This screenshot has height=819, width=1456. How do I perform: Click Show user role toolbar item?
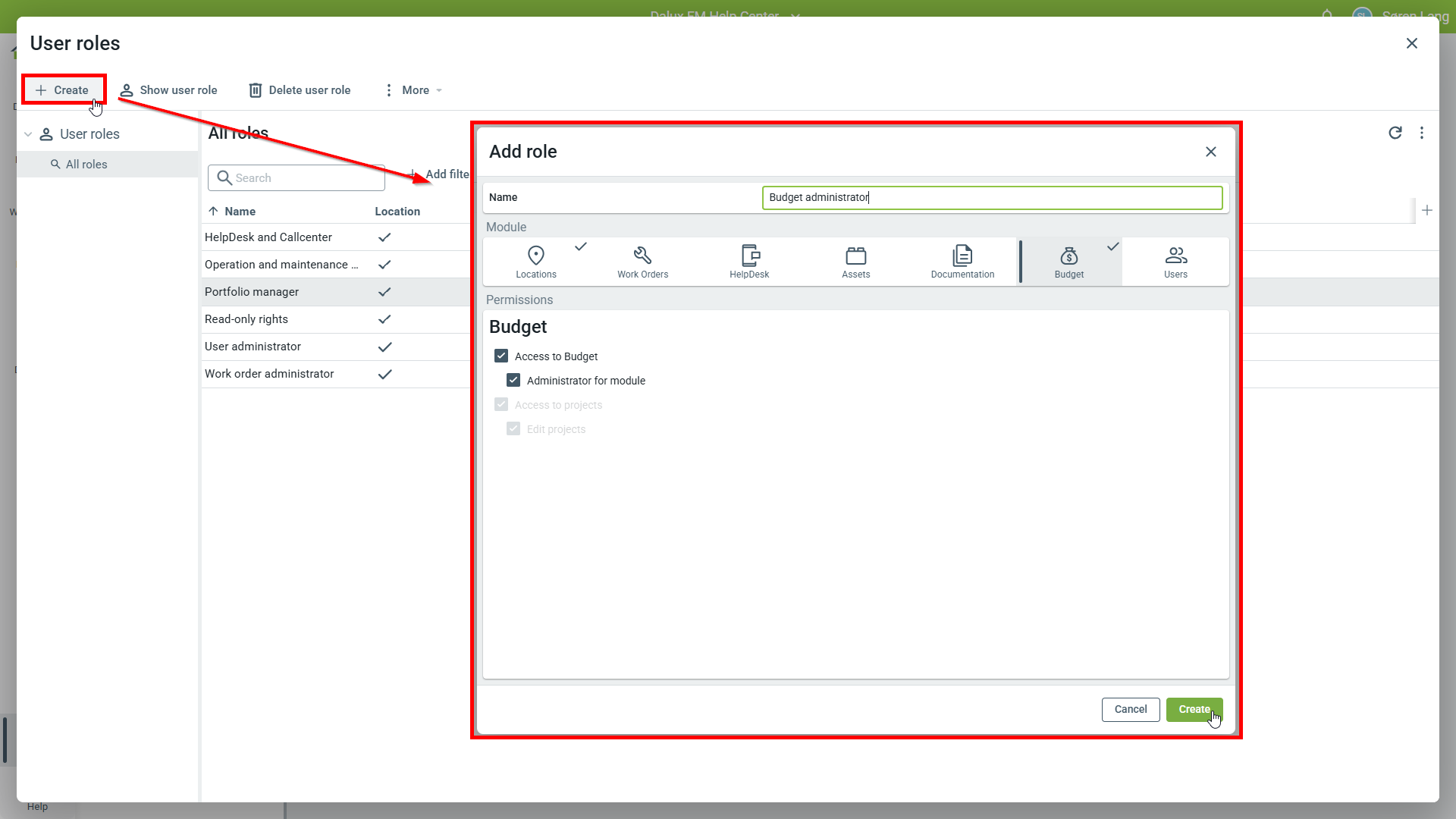(169, 90)
